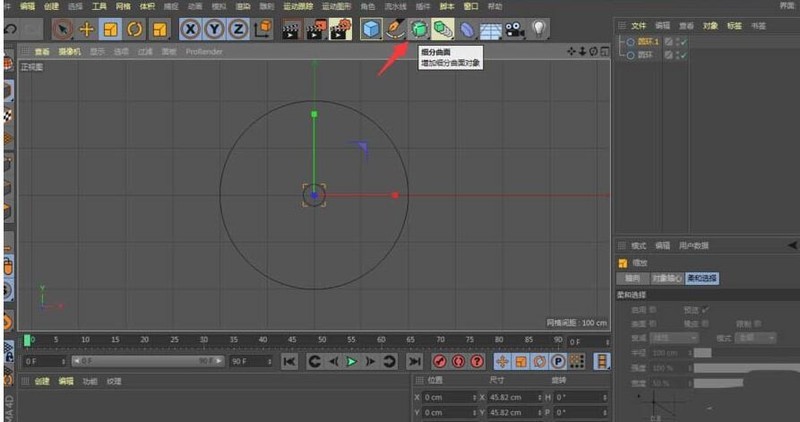Click the Floor environment grid icon
The width and height of the screenshot is (800, 422).
(x=490, y=30)
